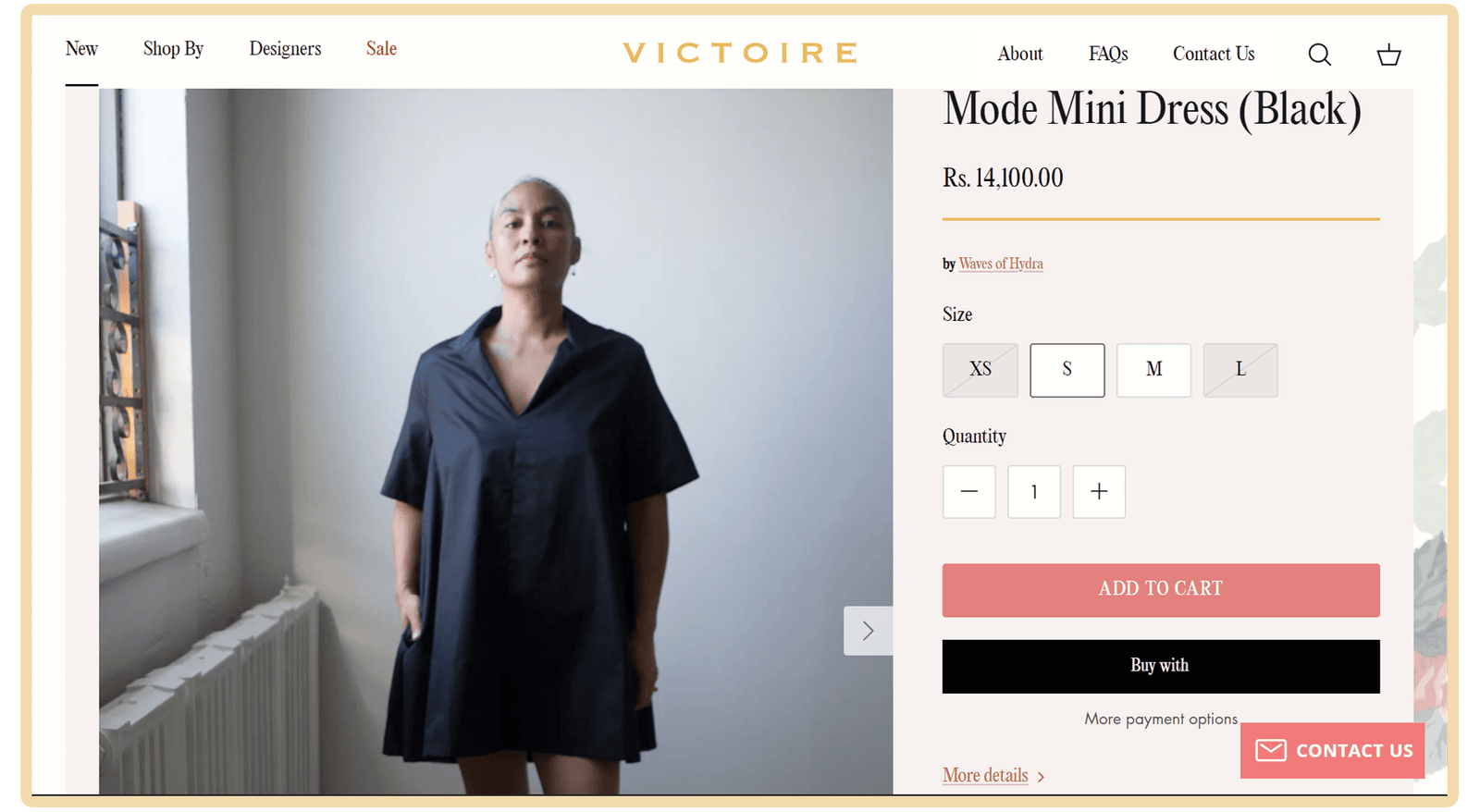Select size M option
Image resolution: width=1480 pixels, height=812 pixels.
pos(1153,370)
